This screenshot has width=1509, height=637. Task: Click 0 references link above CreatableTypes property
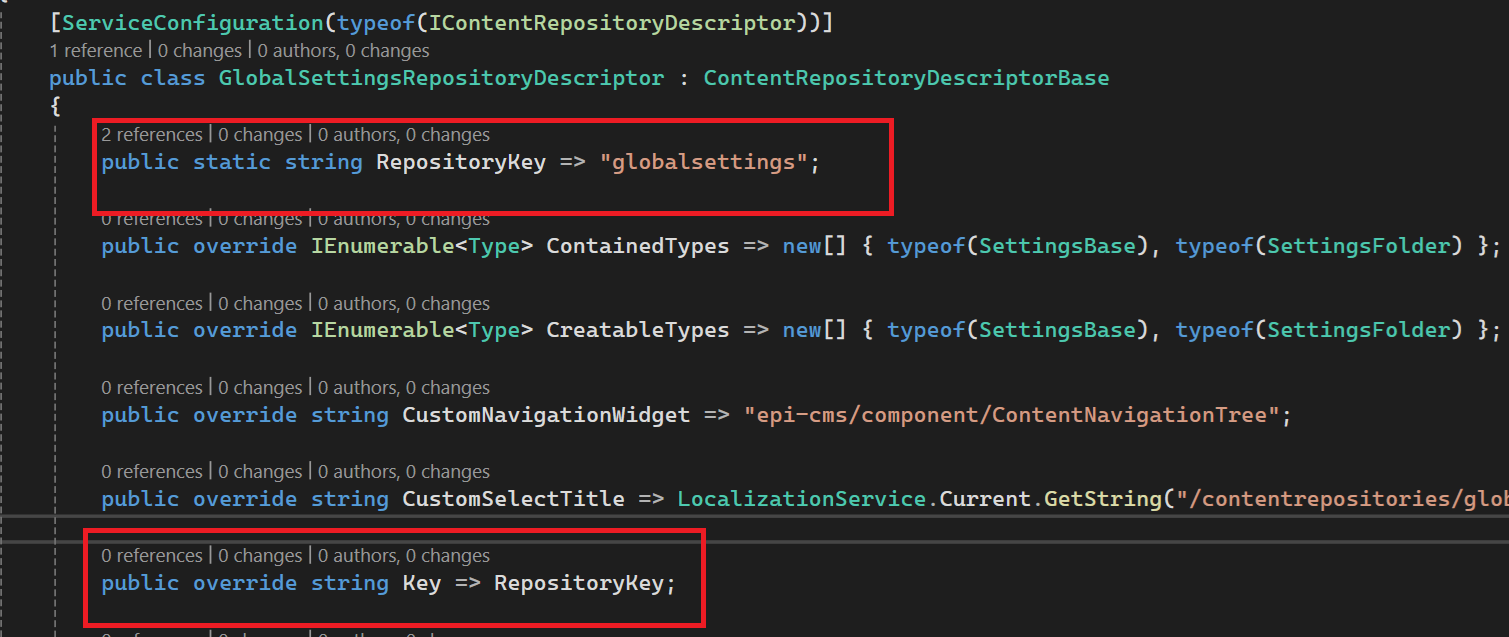tap(151, 304)
